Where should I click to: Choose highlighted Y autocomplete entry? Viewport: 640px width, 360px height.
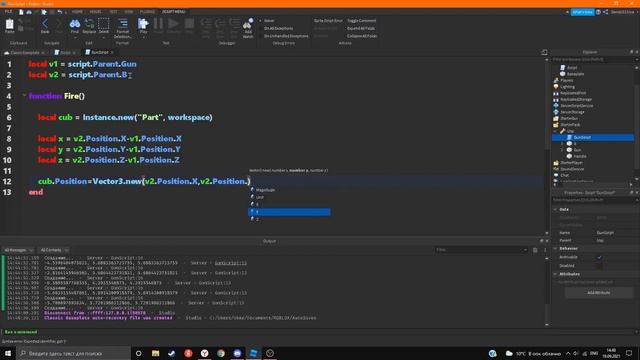pos(289,212)
